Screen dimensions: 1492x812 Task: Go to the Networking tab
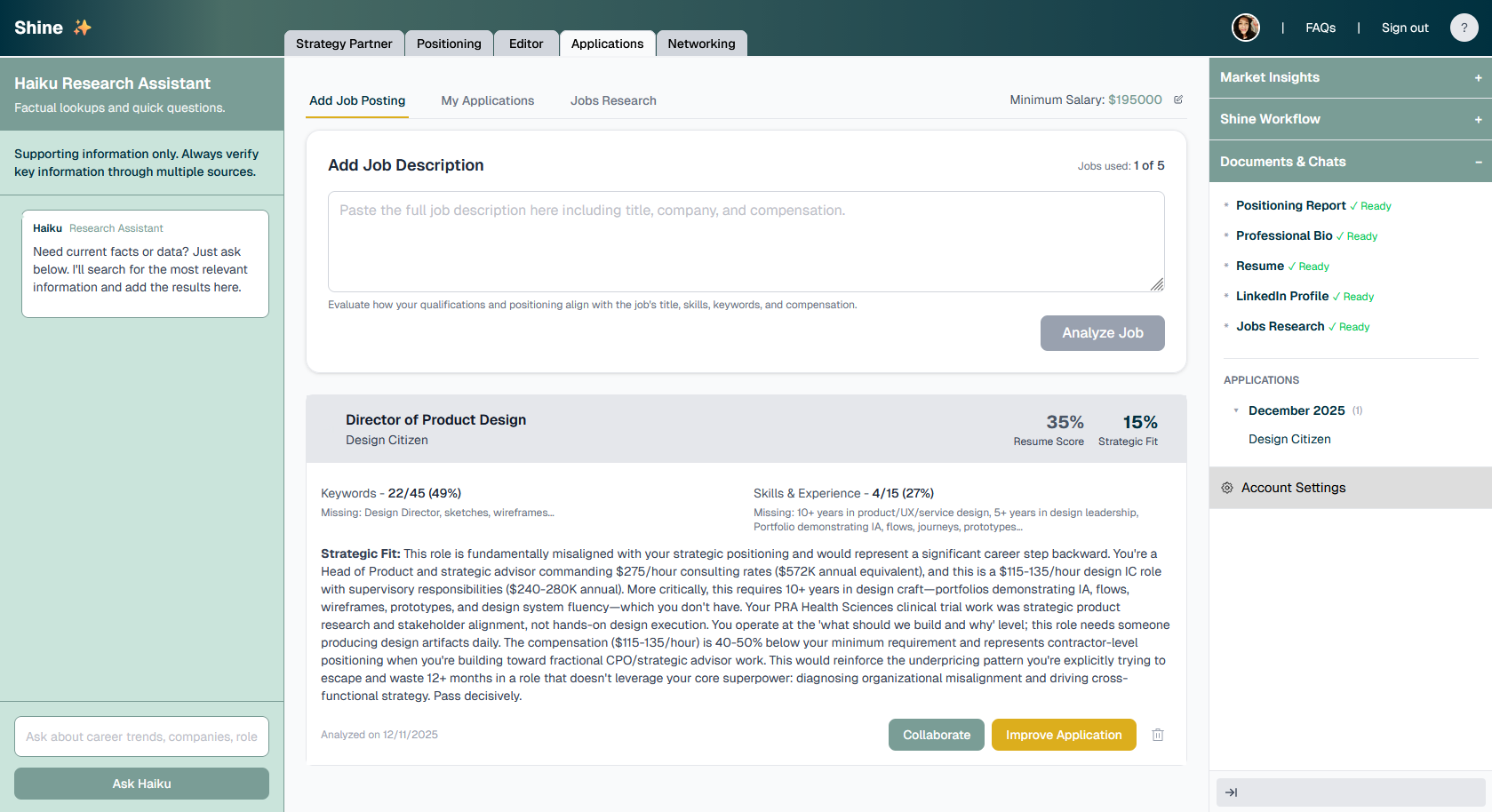pyautogui.click(x=702, y=44)
